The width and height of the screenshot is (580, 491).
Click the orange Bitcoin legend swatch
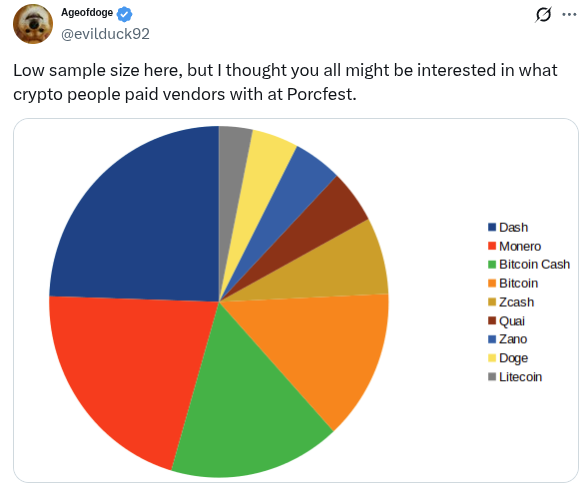492,283
